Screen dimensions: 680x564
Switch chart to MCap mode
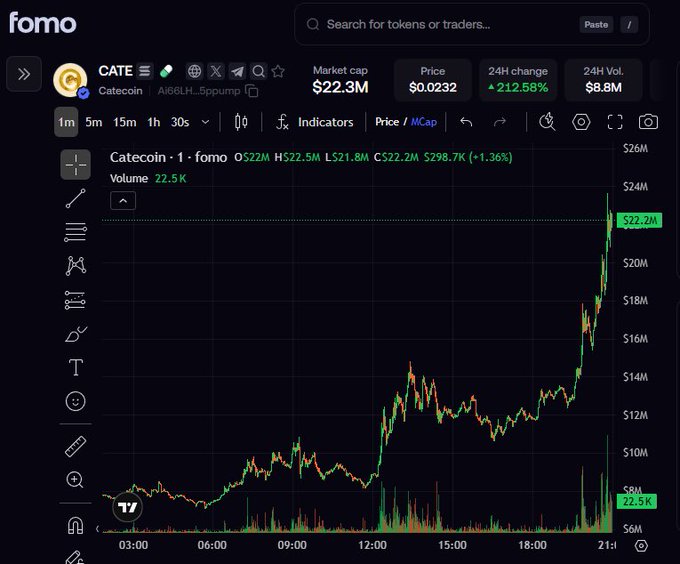click(x=424, y=122)
